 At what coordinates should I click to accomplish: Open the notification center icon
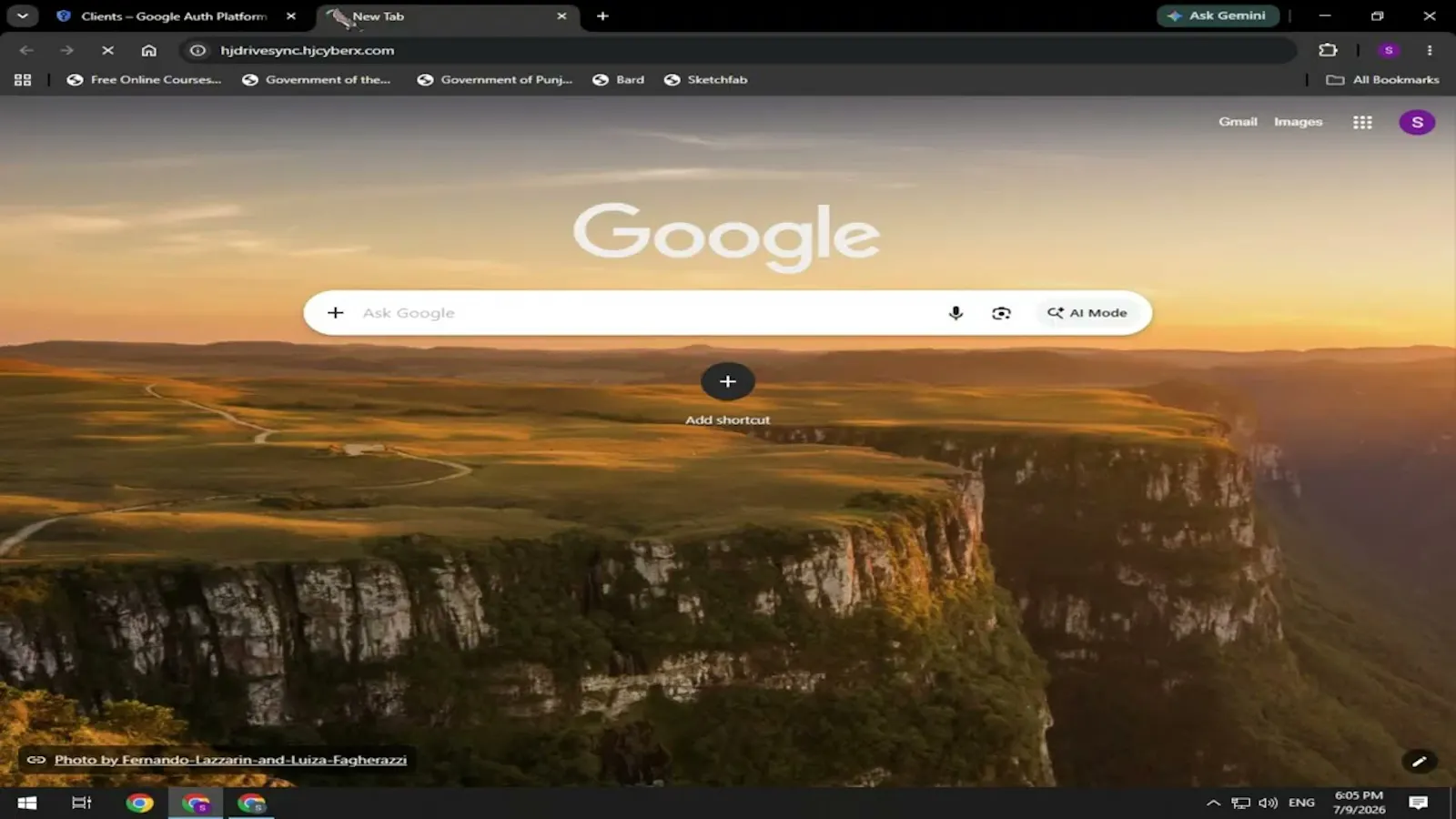(1418, 803)
